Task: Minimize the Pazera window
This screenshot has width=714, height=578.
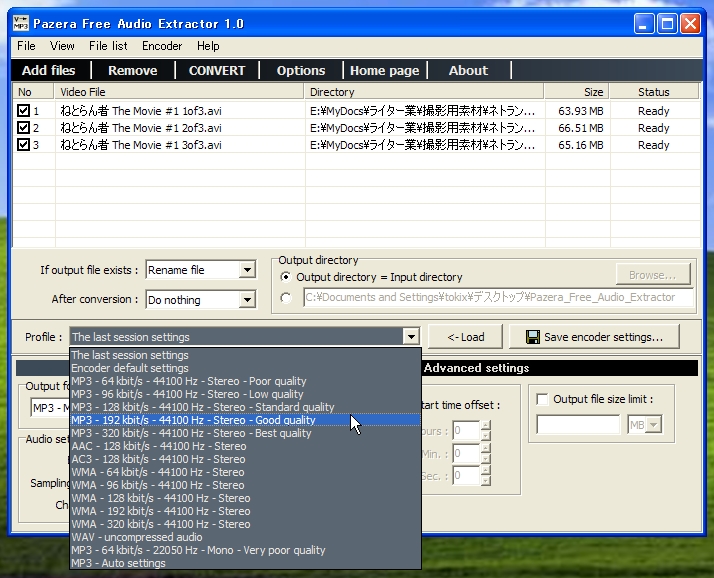Action: click(x=643, y=23)
